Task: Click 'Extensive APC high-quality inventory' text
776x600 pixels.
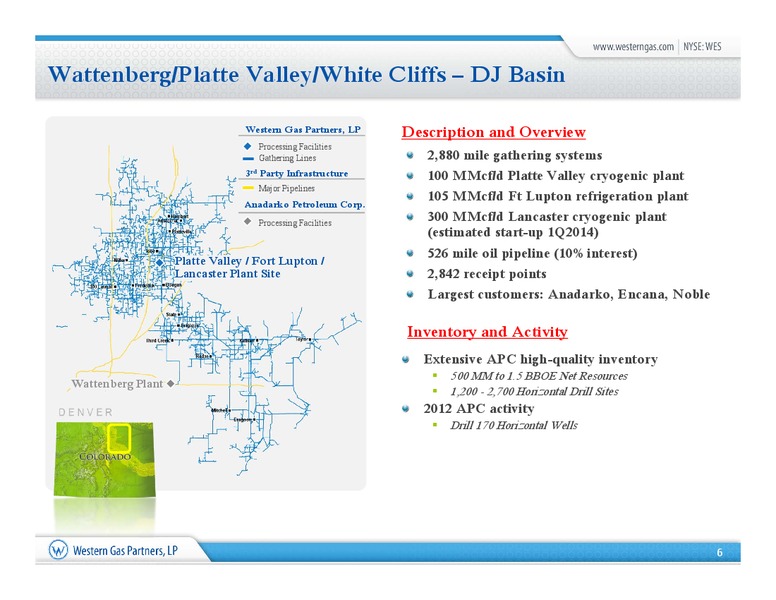Action: pos(540,359)
